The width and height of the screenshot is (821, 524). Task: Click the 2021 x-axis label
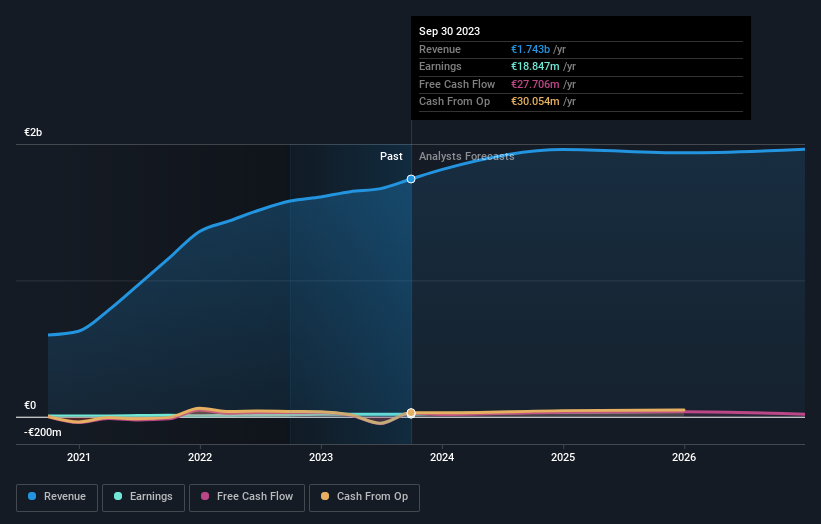click(79, 457)
